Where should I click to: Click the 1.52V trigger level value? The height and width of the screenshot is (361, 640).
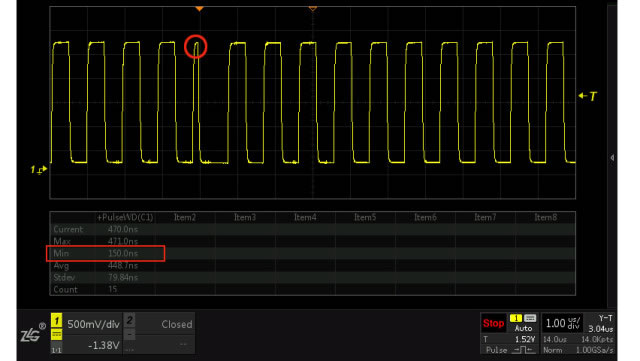(x=525, y=339)
